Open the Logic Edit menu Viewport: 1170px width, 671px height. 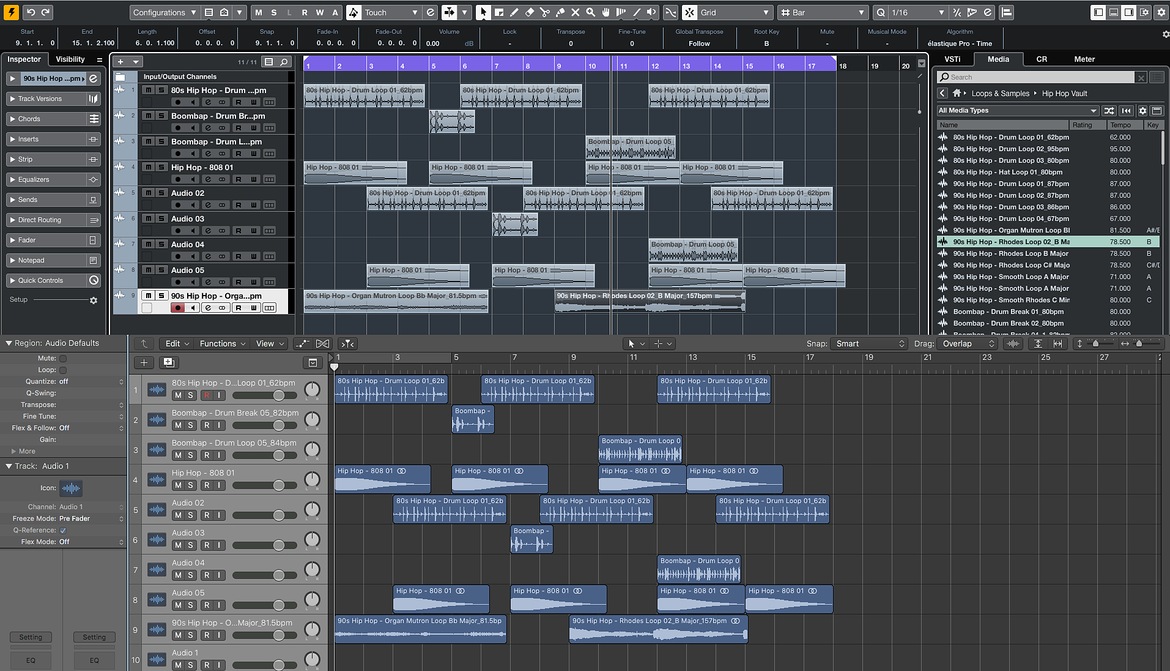click(177, 343)
